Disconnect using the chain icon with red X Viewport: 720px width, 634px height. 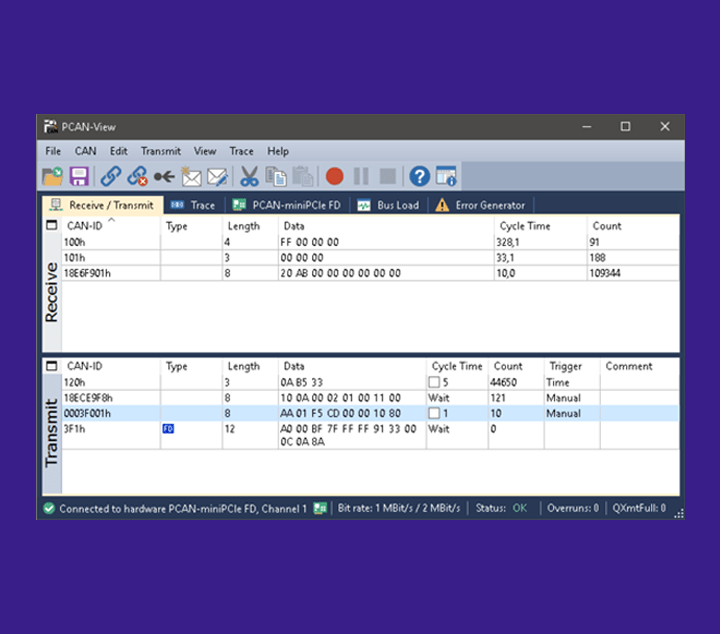point(137,176)
